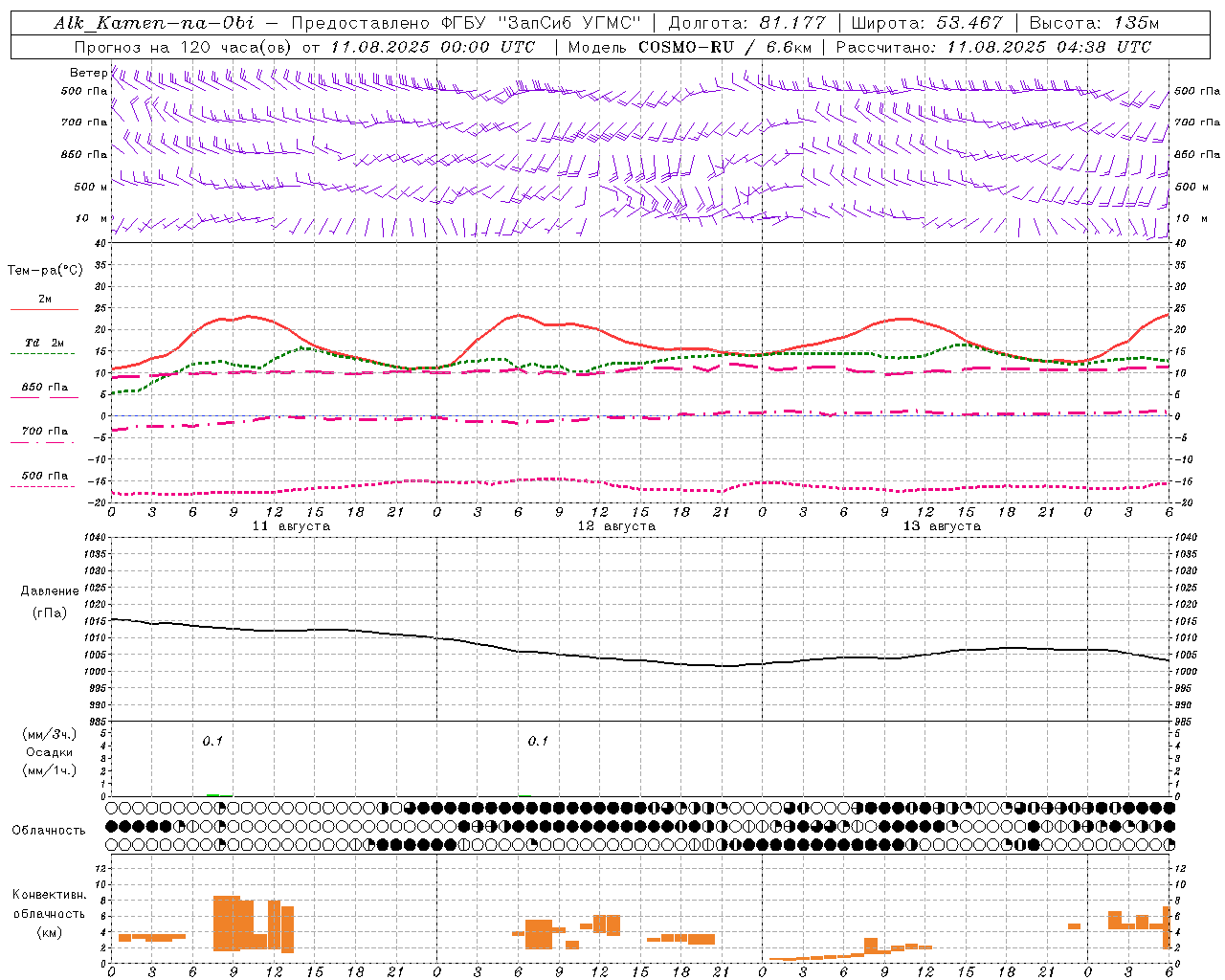Click the computed time Рассчитано: 11.08.2025 04:38 UTC
Viewport: 1225px width, 980px height.
pyautogui.click(x=993, y=47)
